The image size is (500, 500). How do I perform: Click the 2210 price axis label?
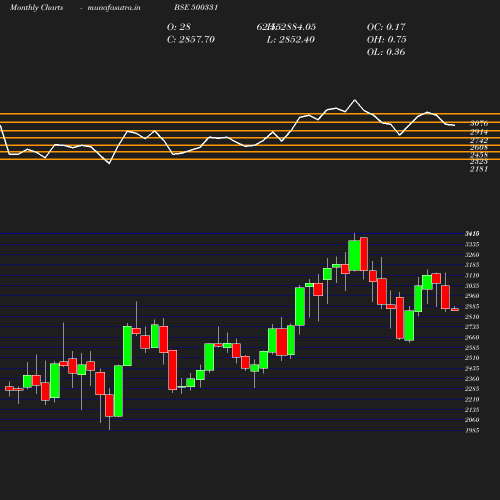pyautogui.click(x=472, y=399)
